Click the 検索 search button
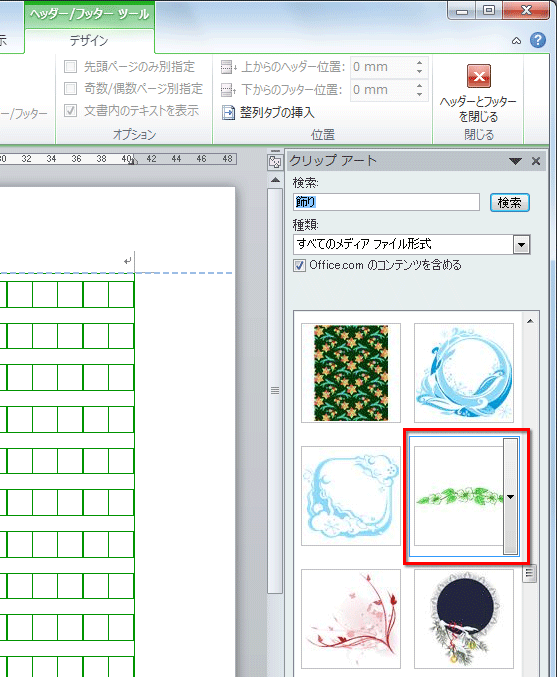The width and height of the screenshot is (557, 677). coord(510,202)
